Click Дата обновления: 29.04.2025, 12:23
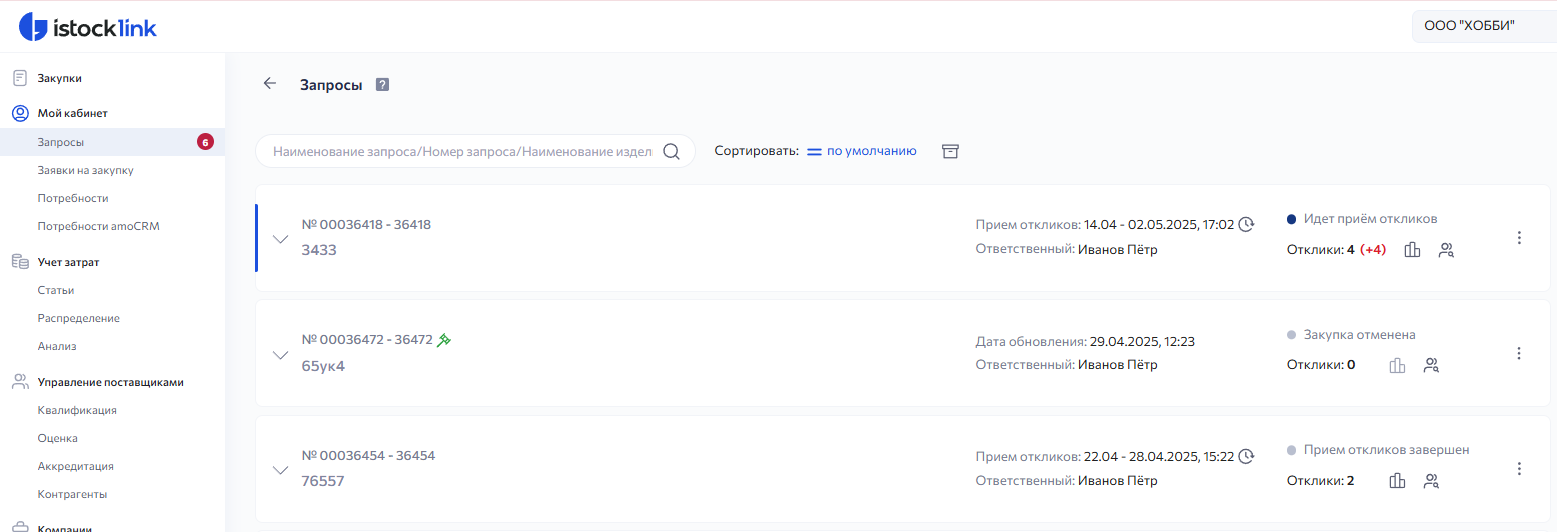 coord(1085,341)
